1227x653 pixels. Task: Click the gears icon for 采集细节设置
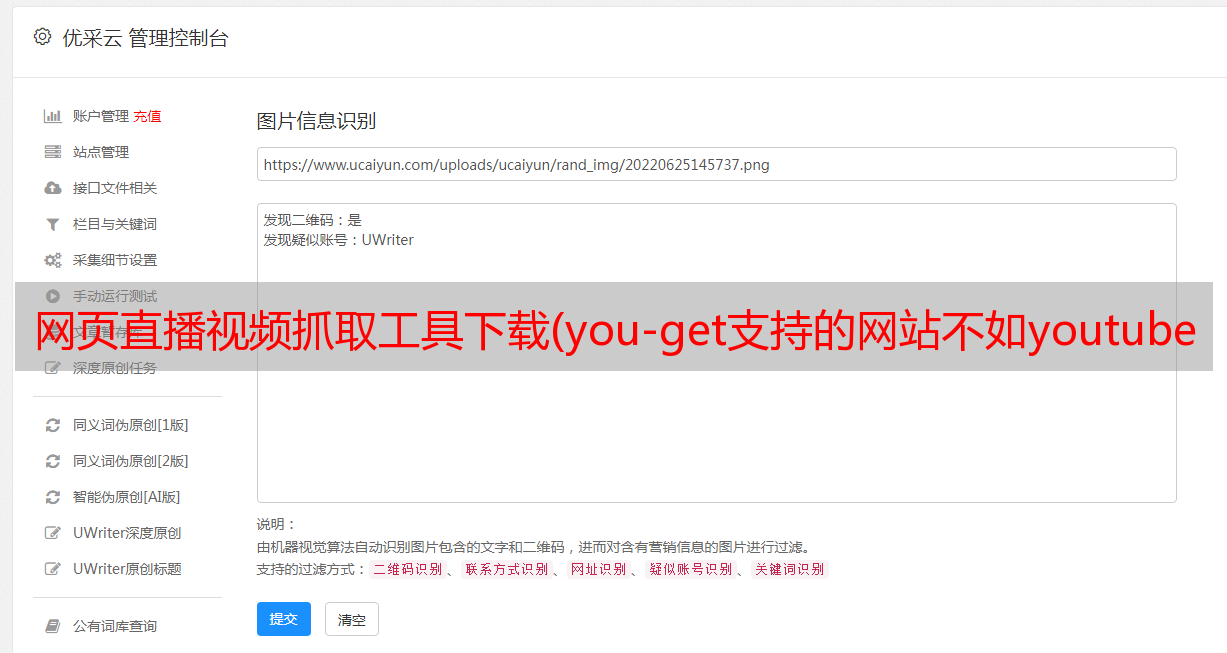(x=53, y=260)
